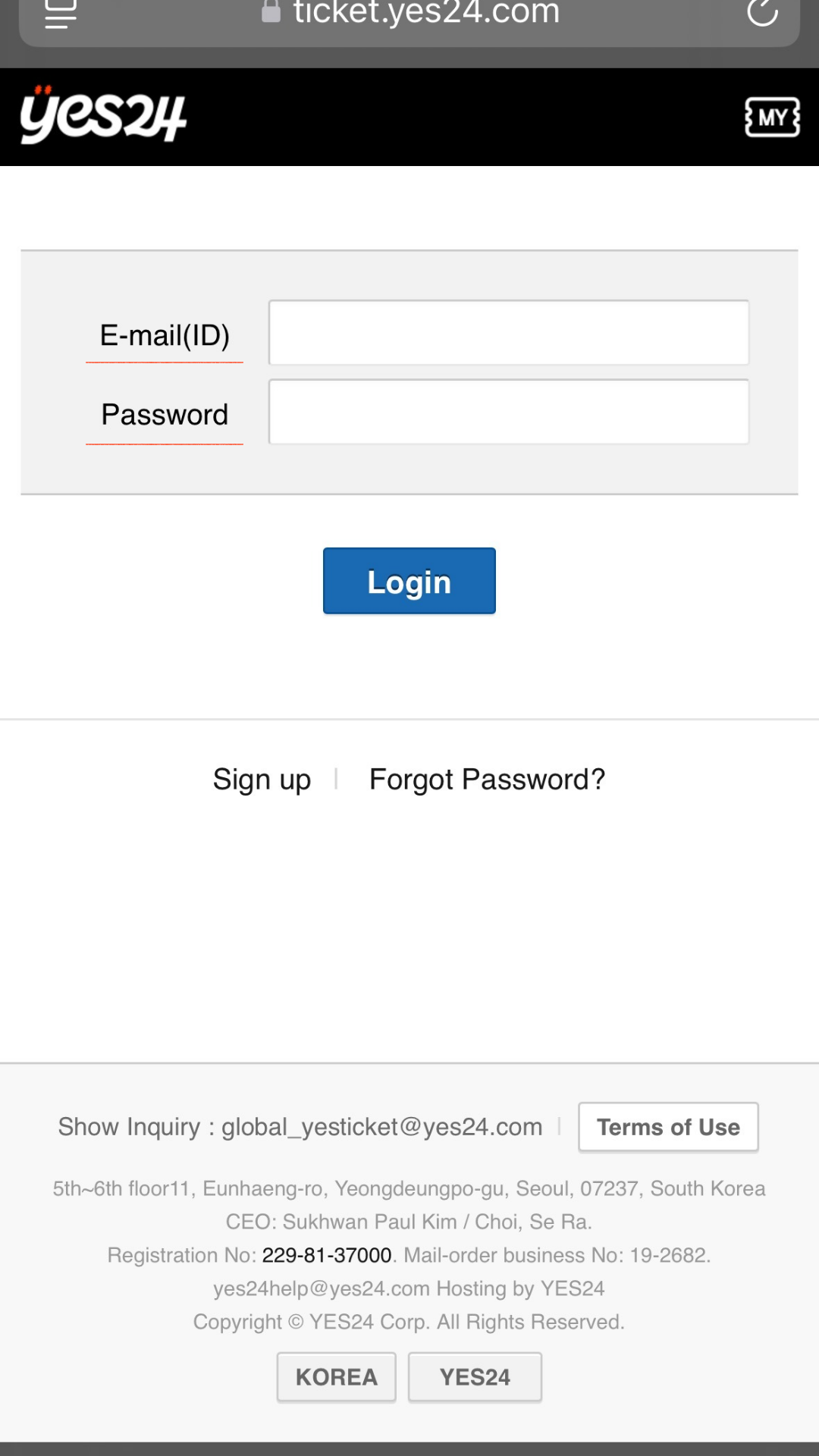Tap the Copyright YES24 Corp. line

coord(409,1322)
